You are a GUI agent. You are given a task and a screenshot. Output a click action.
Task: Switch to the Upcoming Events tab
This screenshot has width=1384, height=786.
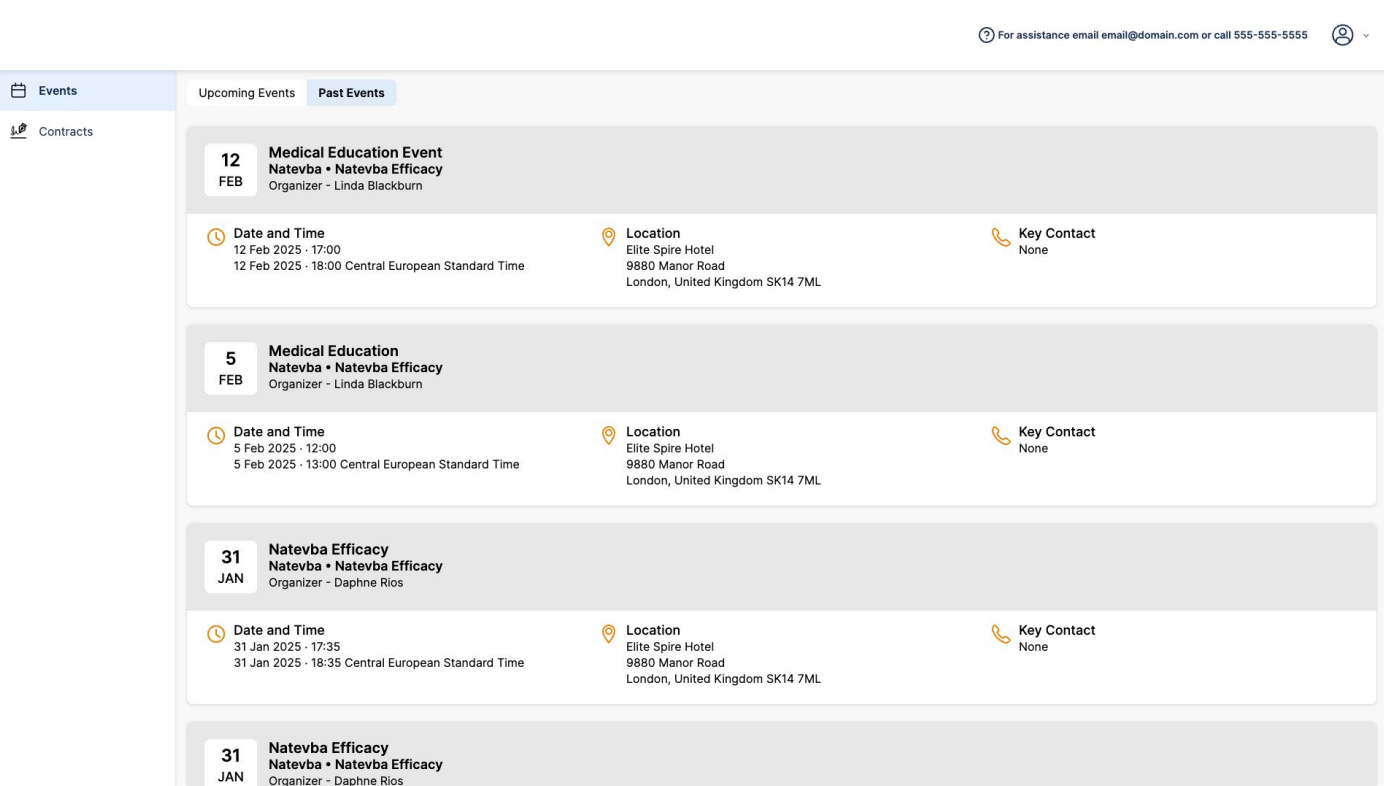tap(246, 93)
